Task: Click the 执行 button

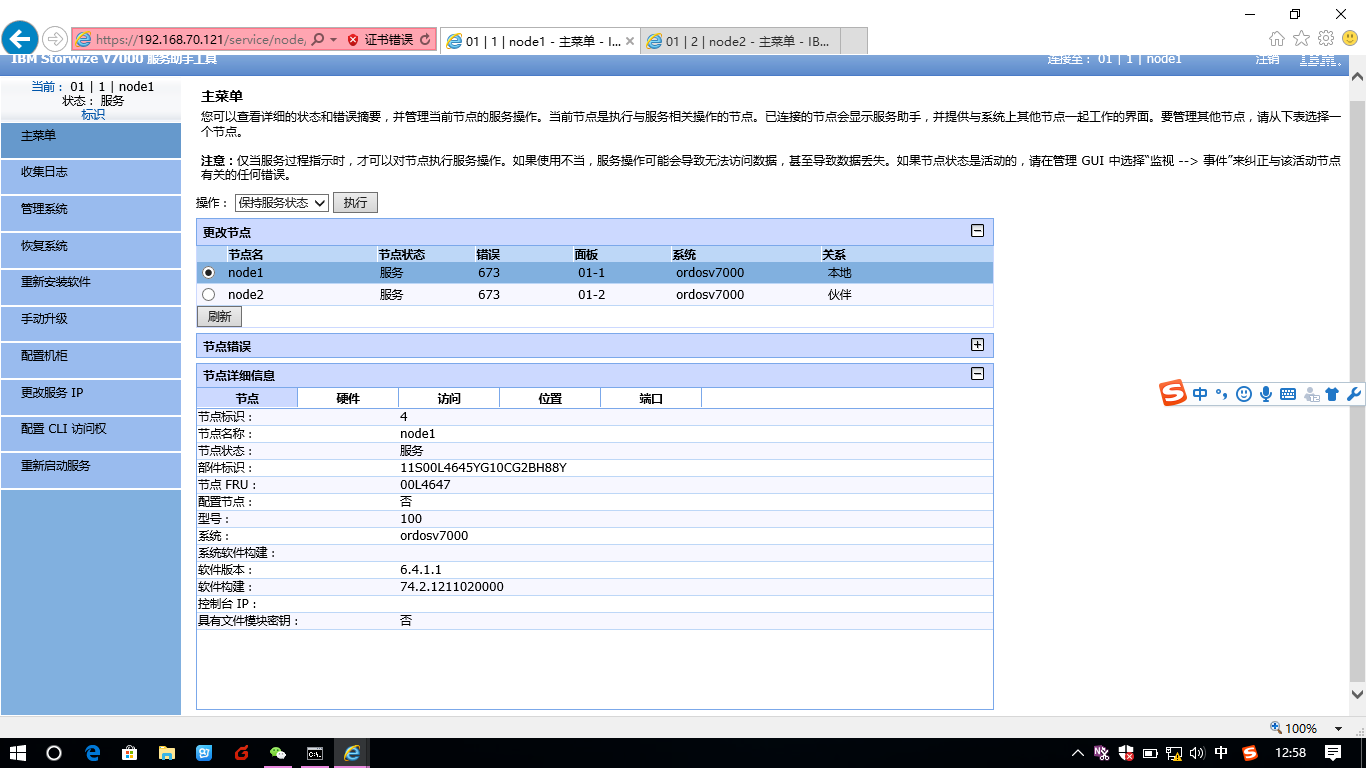Action: 355,202
